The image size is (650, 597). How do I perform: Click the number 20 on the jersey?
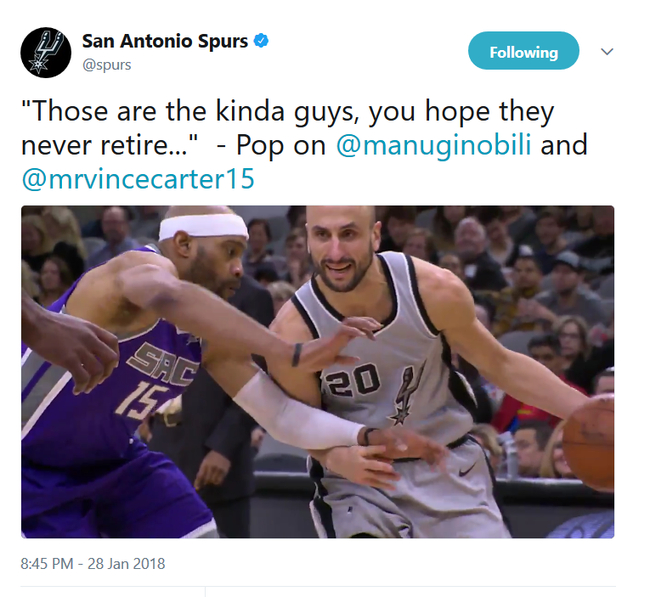click(x=353, y=380)
